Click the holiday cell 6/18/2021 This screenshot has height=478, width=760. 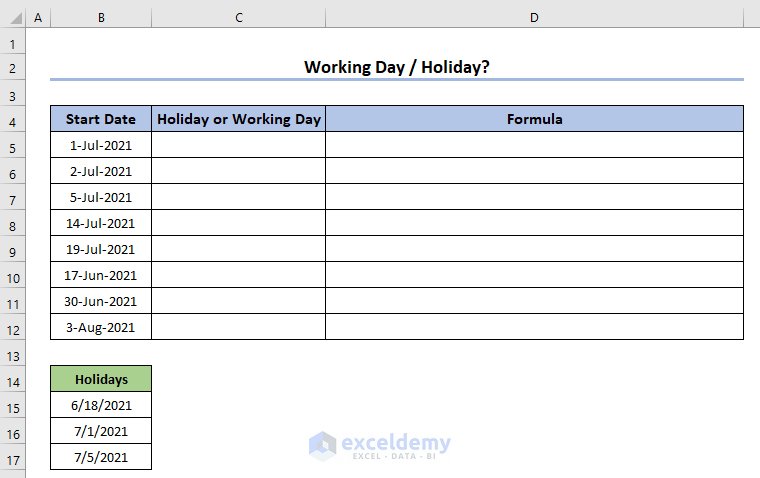pyautogui.click(x=101, y=405)
